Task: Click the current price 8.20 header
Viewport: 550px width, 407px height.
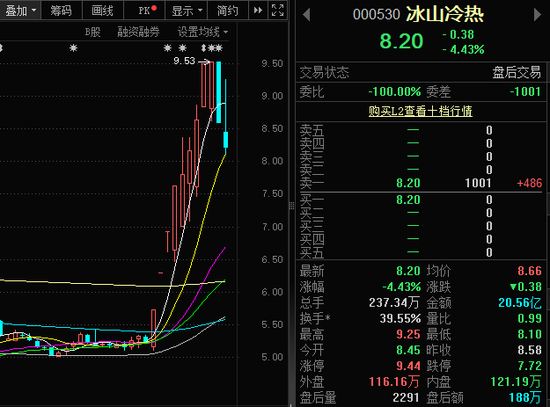Action: click(401, 41)
